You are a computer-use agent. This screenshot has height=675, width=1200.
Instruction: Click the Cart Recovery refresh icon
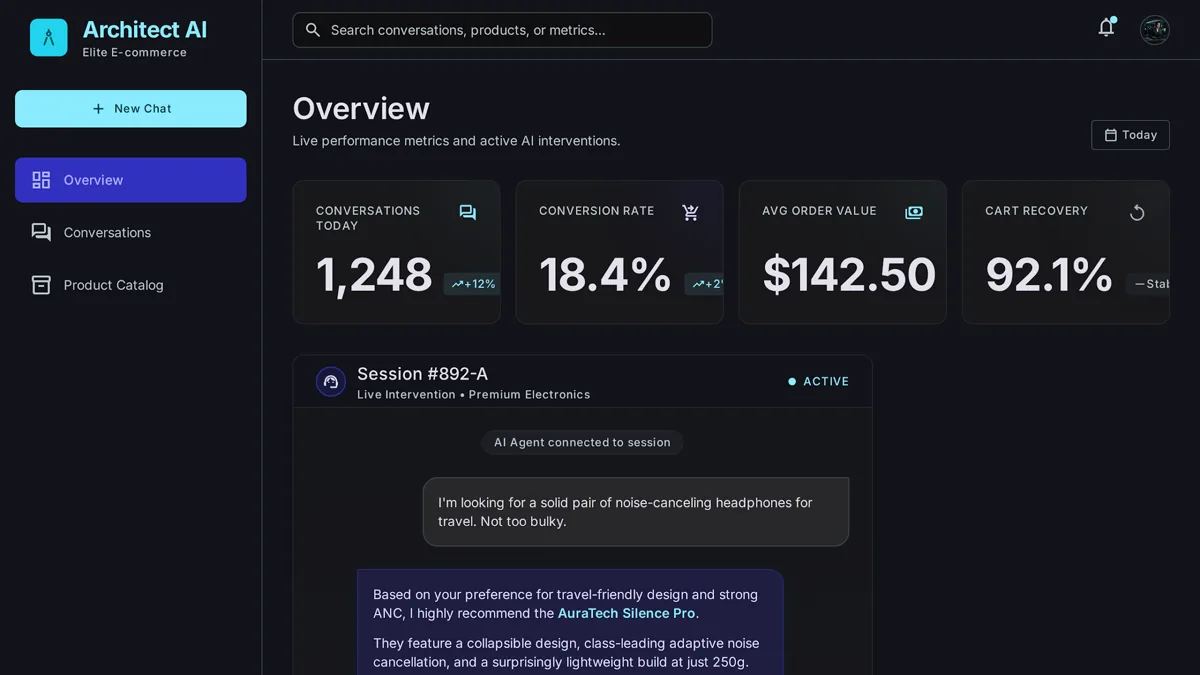click(1137, 212)
